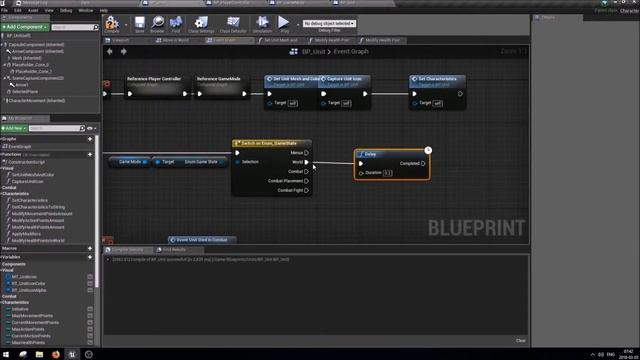This screenshot has height=360, width=640.
Task: Click the Switch on Enum_GameState node header
Action: click(x=271, y=143)
